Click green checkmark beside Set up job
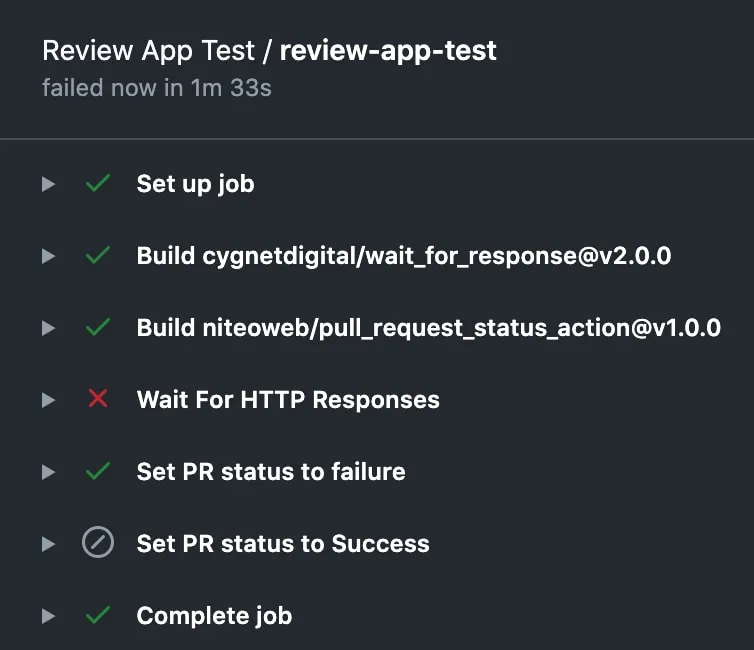Image resolution: width=754 pixels, height=650 pixels. click(x=98, y=183)
